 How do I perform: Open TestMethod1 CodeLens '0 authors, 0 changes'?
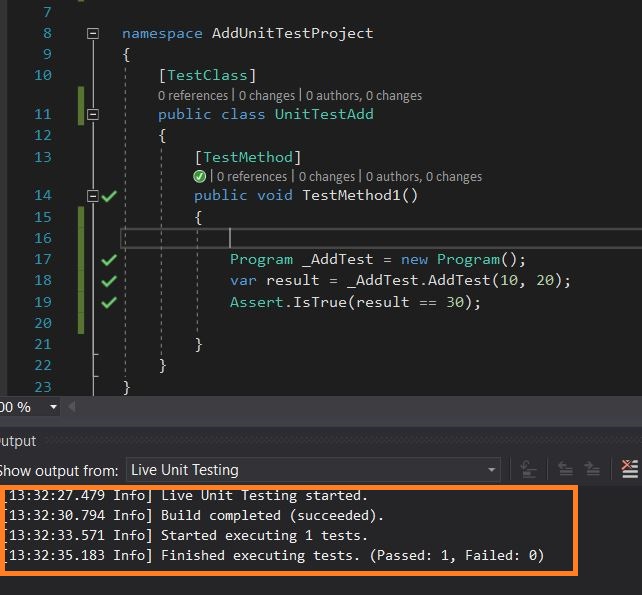(424, 176)
